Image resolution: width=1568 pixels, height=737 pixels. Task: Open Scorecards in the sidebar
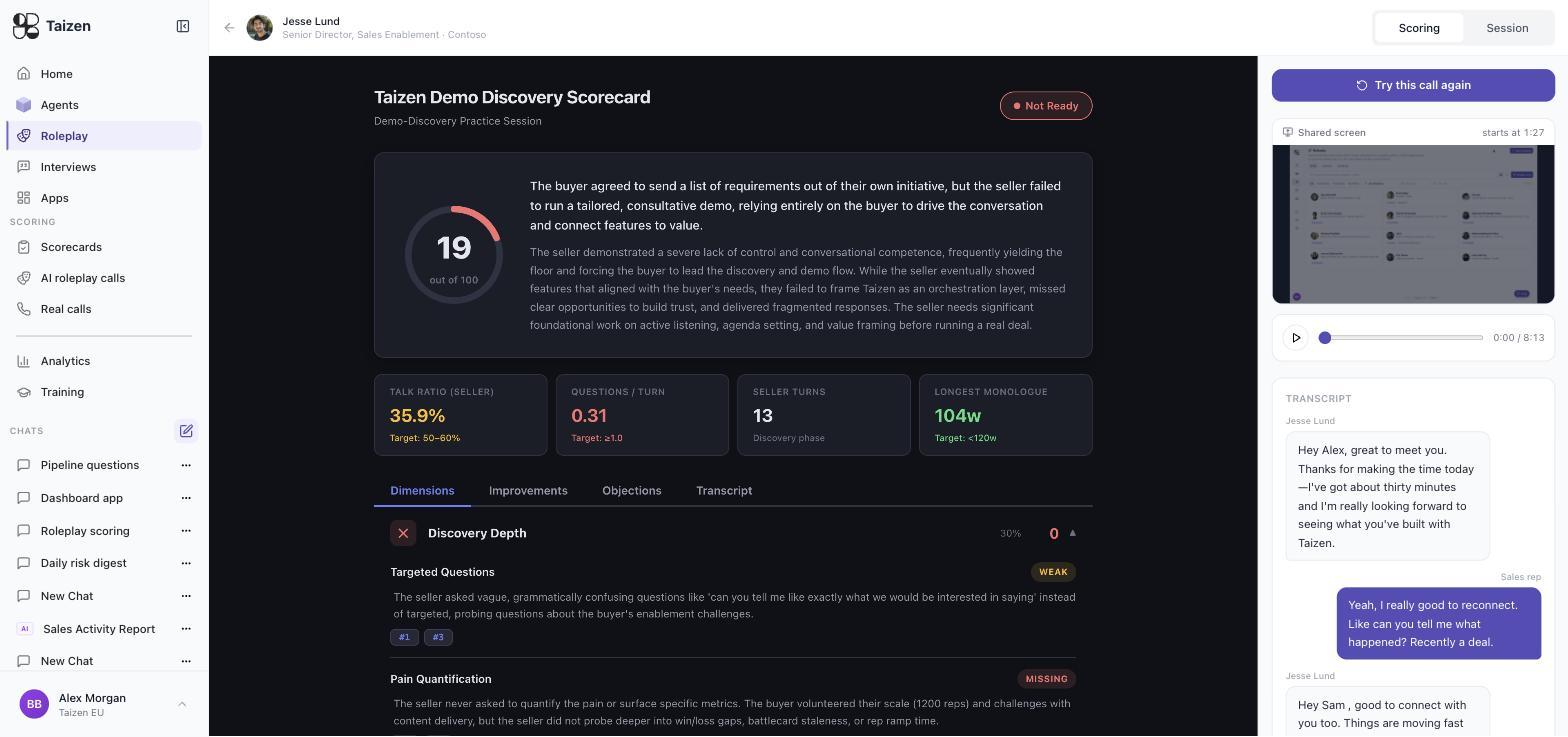[x=104, y=247]
